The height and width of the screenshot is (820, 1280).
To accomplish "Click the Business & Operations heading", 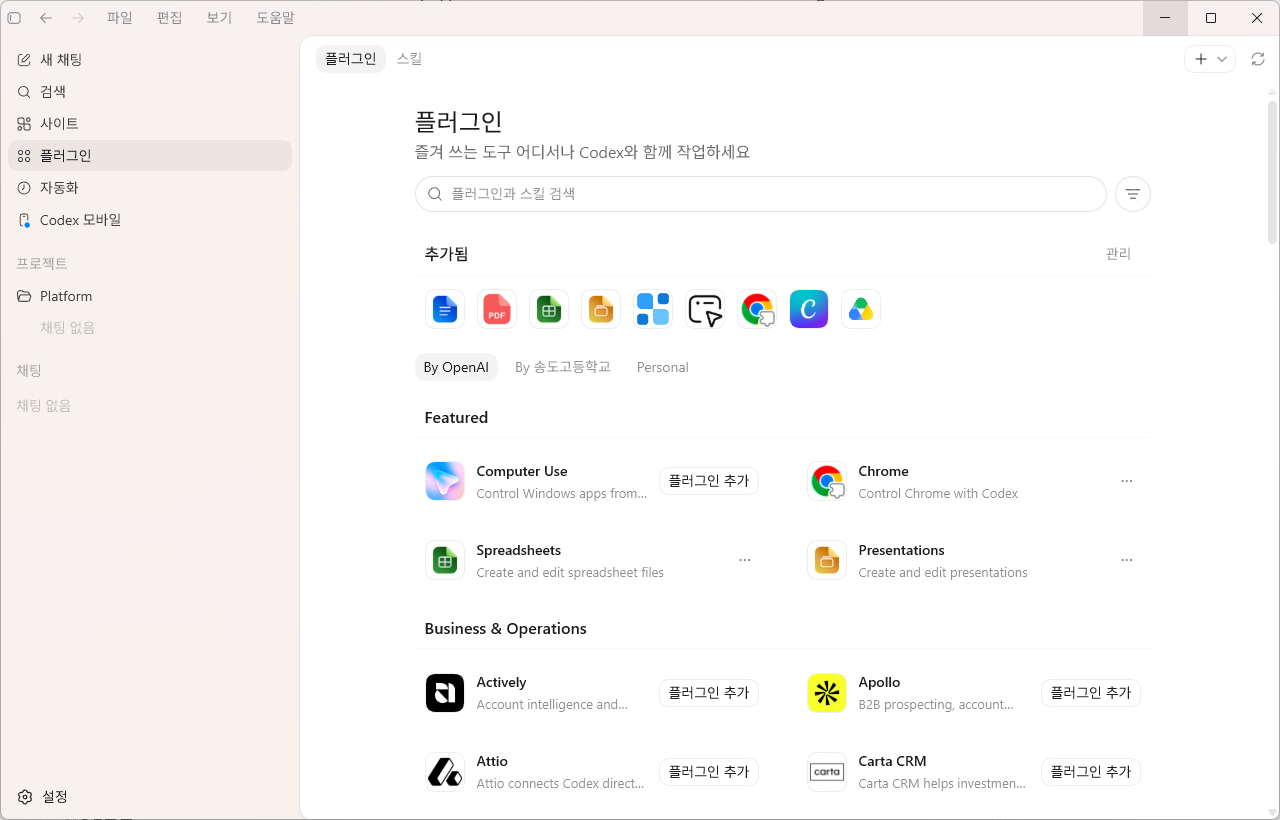I will pos(505,629).
